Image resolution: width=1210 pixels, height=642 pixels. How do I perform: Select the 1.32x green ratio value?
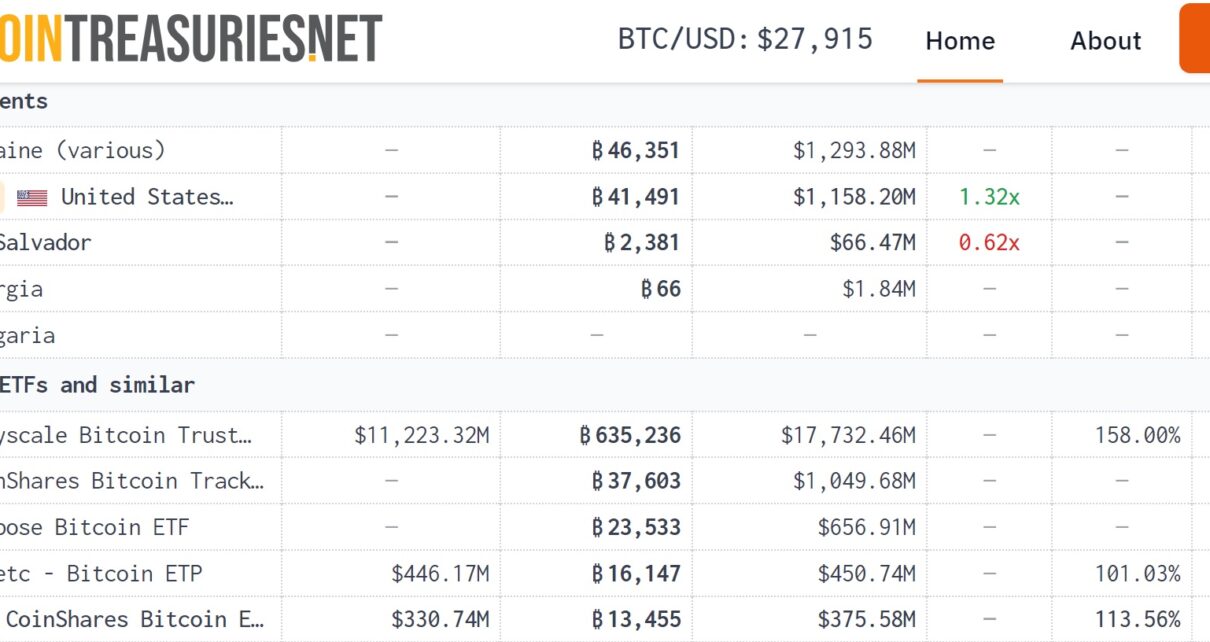pos(989,197)
